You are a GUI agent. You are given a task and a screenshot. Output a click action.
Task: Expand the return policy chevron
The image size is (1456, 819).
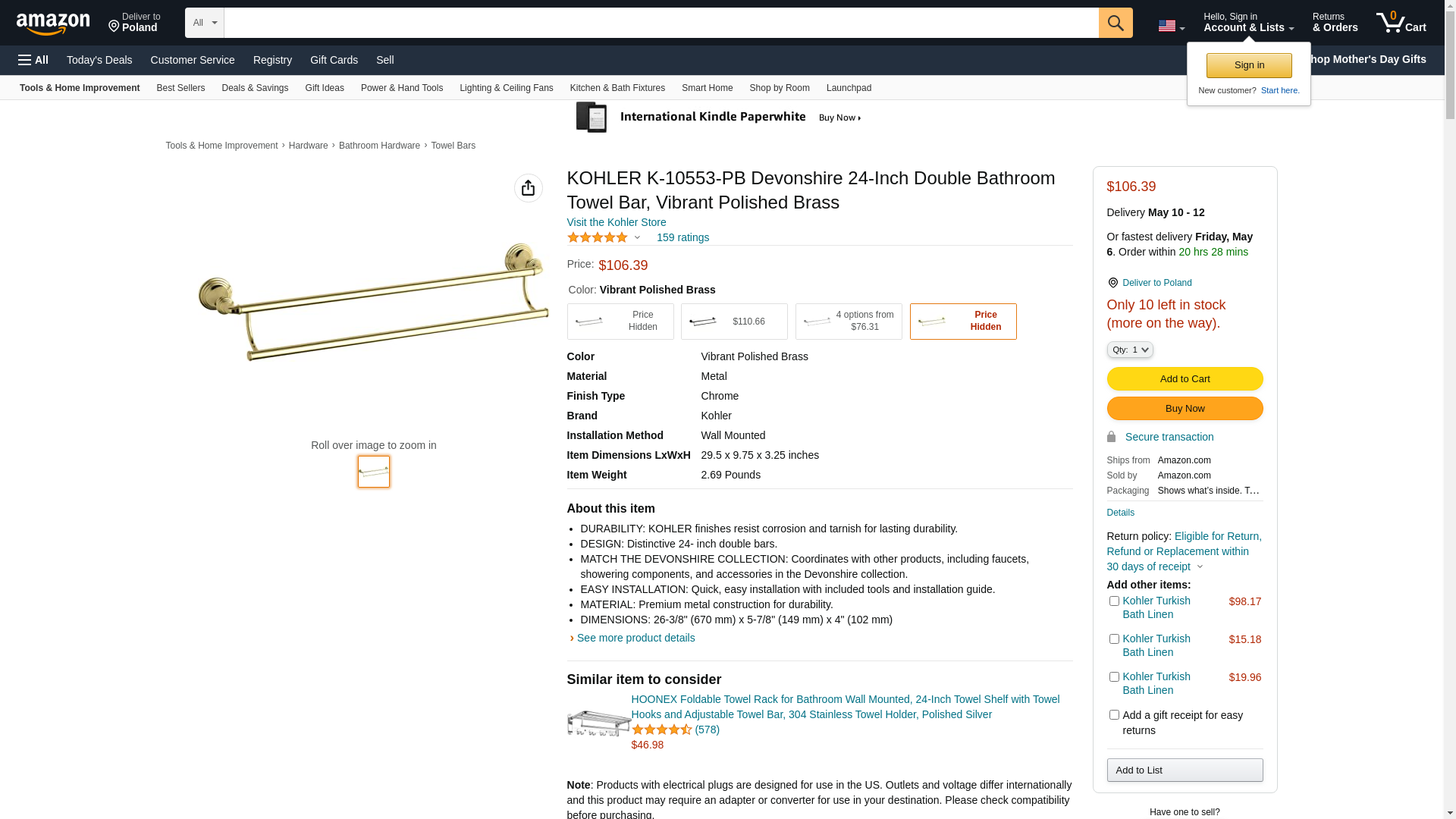coord(1200,566)
